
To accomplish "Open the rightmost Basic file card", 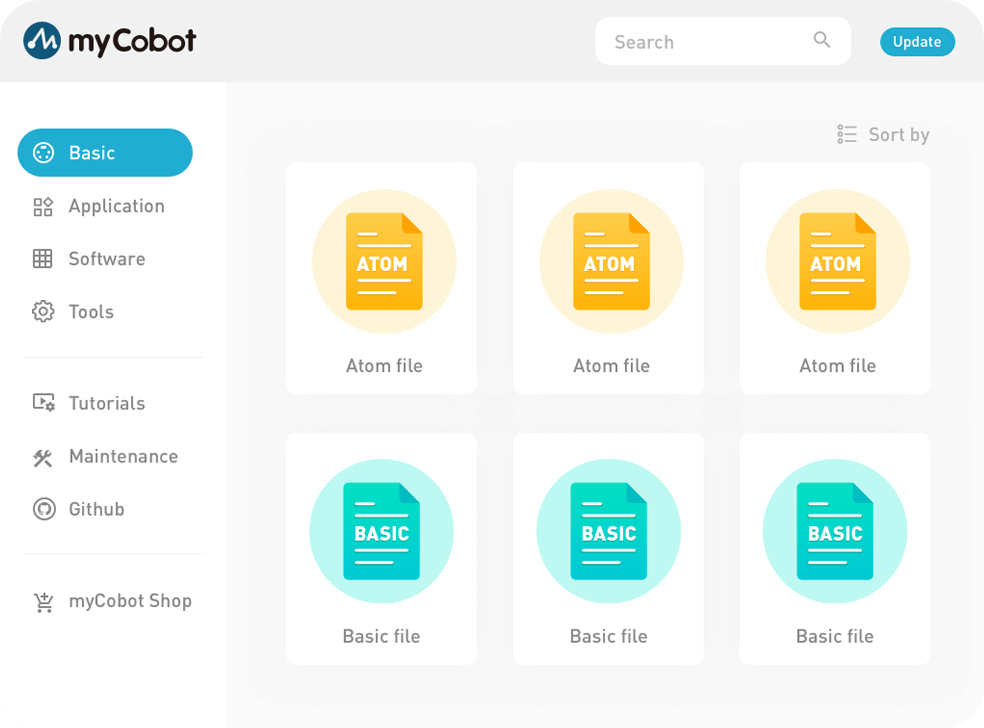I will tap(834, 548).
